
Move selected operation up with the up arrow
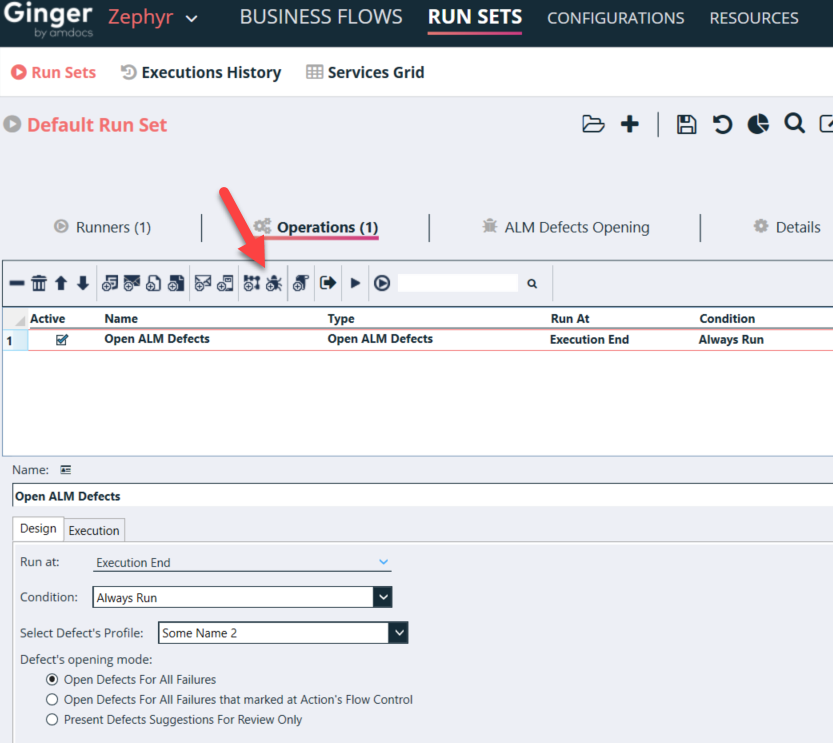pos(61,283)
